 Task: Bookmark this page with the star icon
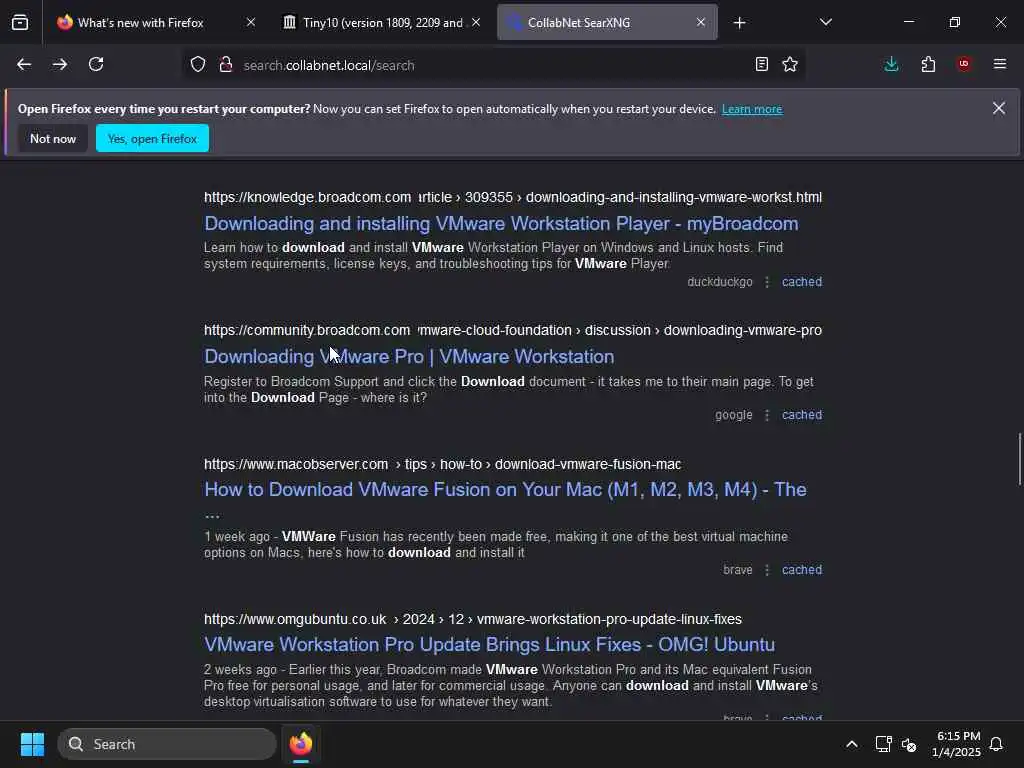pyautogui.click(x=790, y=64)
